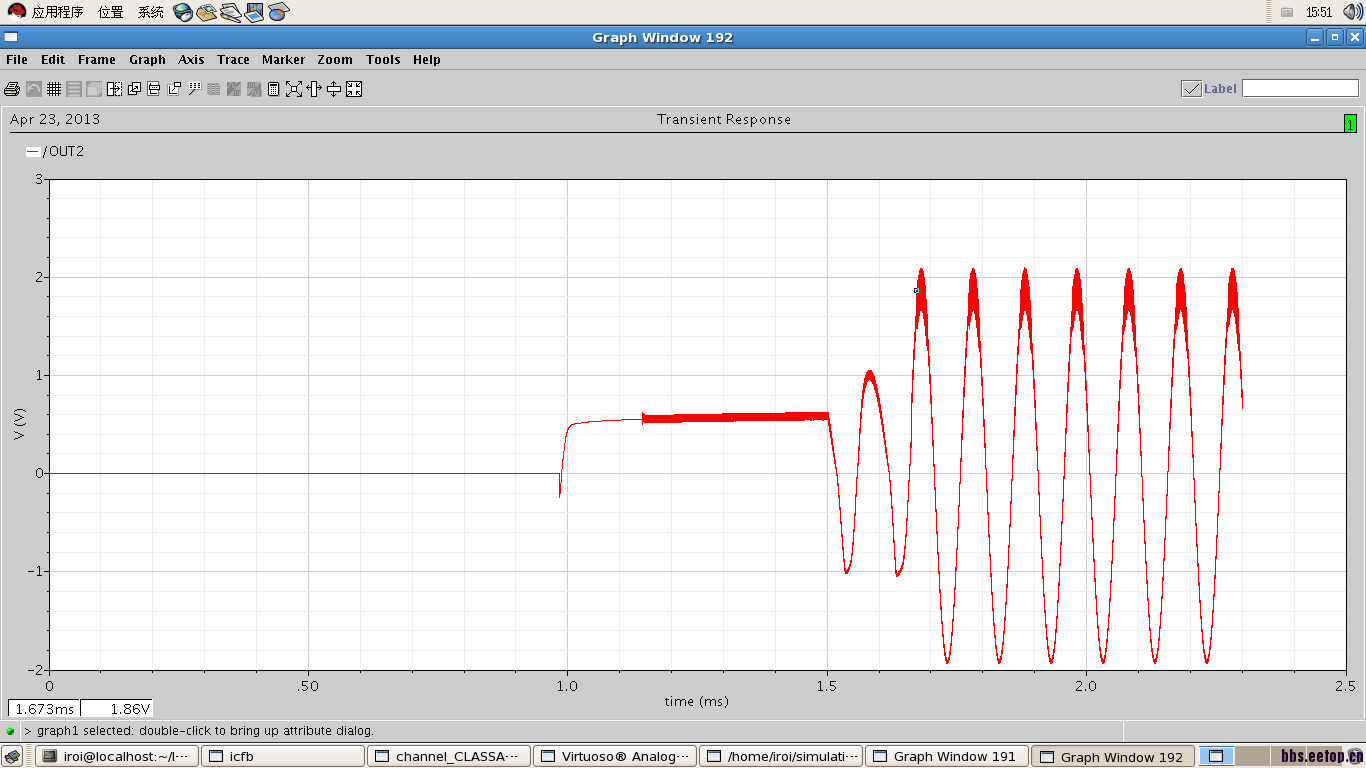Screen dimensions: 1366x768
Task: Launch the web browser globe icon
Action: click(x=183, y=12)
